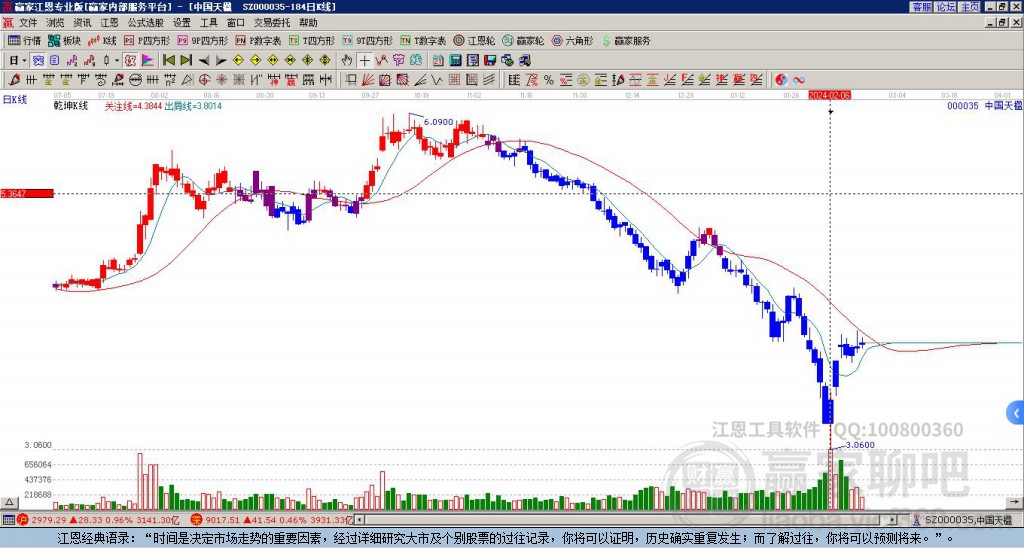Open the 文件 menu

pos(28,23)
